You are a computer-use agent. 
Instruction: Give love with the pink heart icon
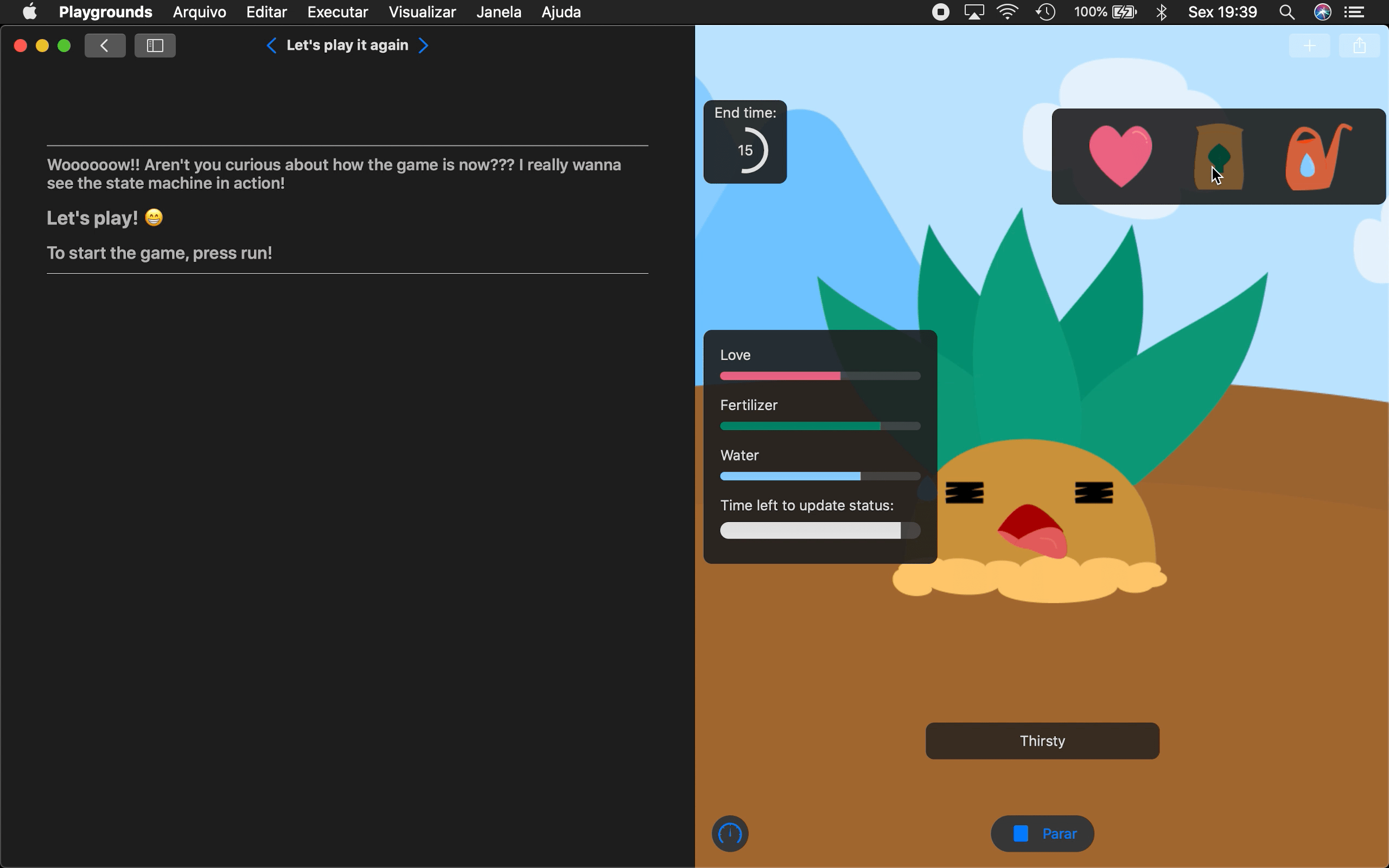pyautogui.click(x=1120, y=156)
